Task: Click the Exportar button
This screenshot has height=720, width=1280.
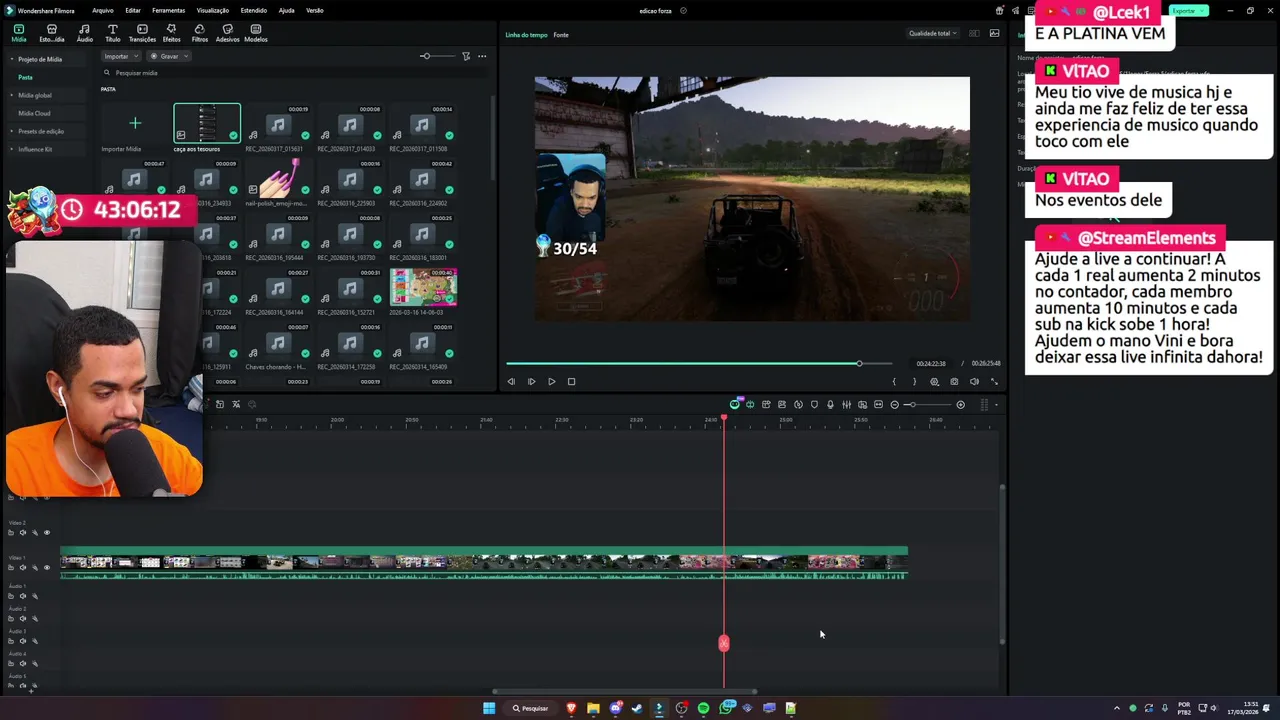Action: tap(1188, 10)
